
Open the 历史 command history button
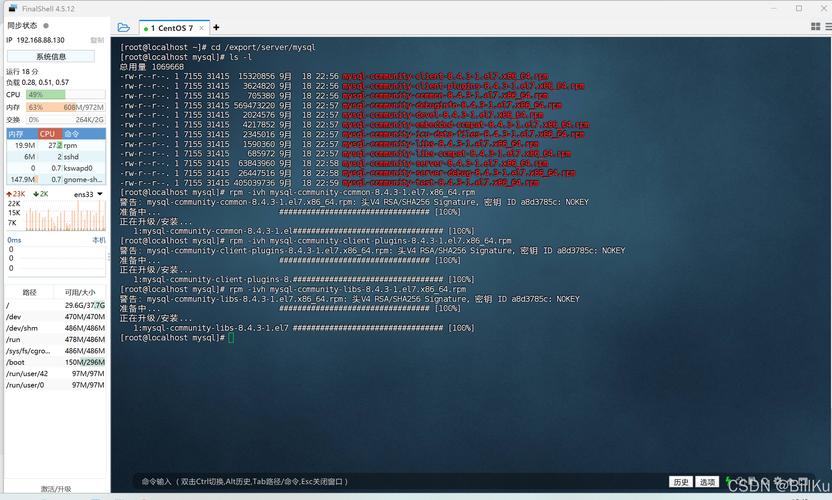coord(681,481)
